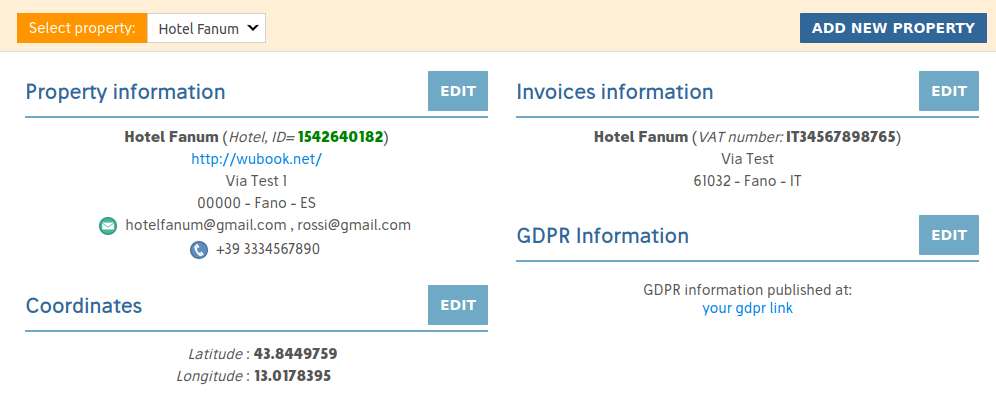Click the hotelfanum@gmail.com email address

[x=206, y=225]
